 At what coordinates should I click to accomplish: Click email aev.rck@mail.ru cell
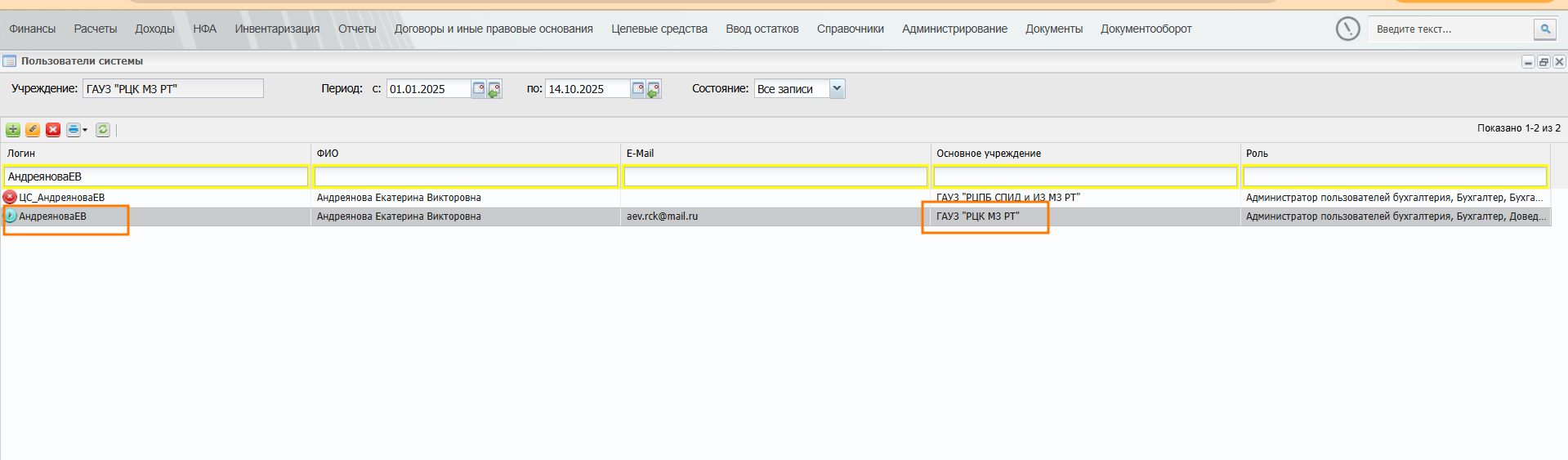tap(775, 216)
